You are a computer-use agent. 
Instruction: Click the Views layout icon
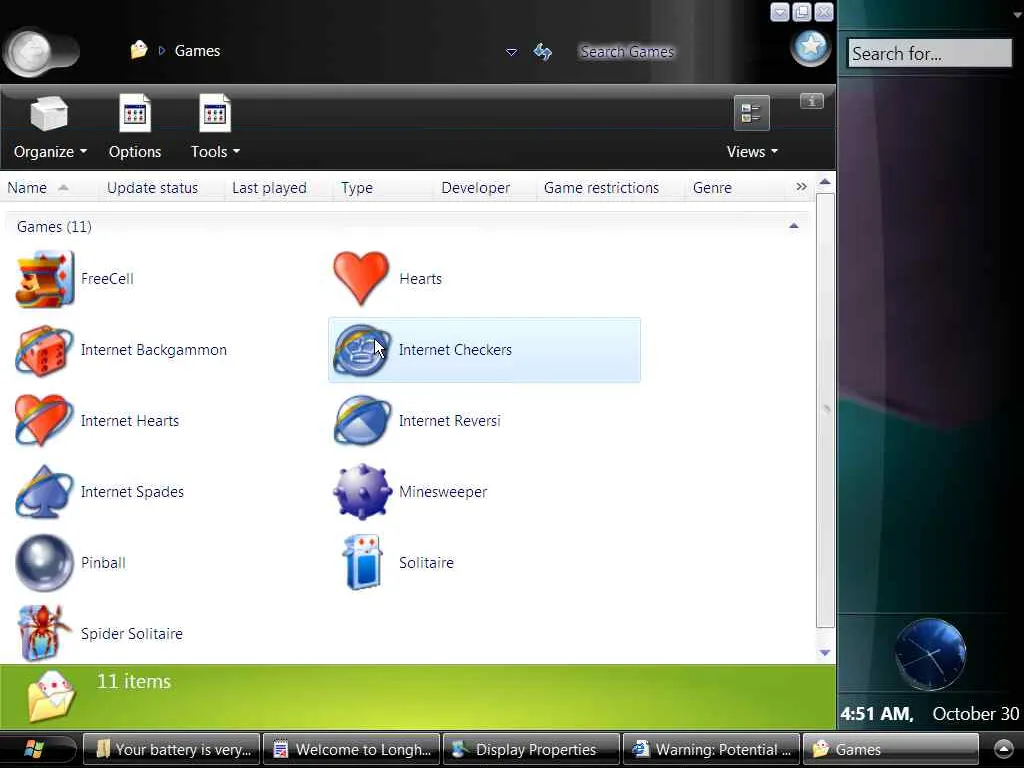[752, 114]
